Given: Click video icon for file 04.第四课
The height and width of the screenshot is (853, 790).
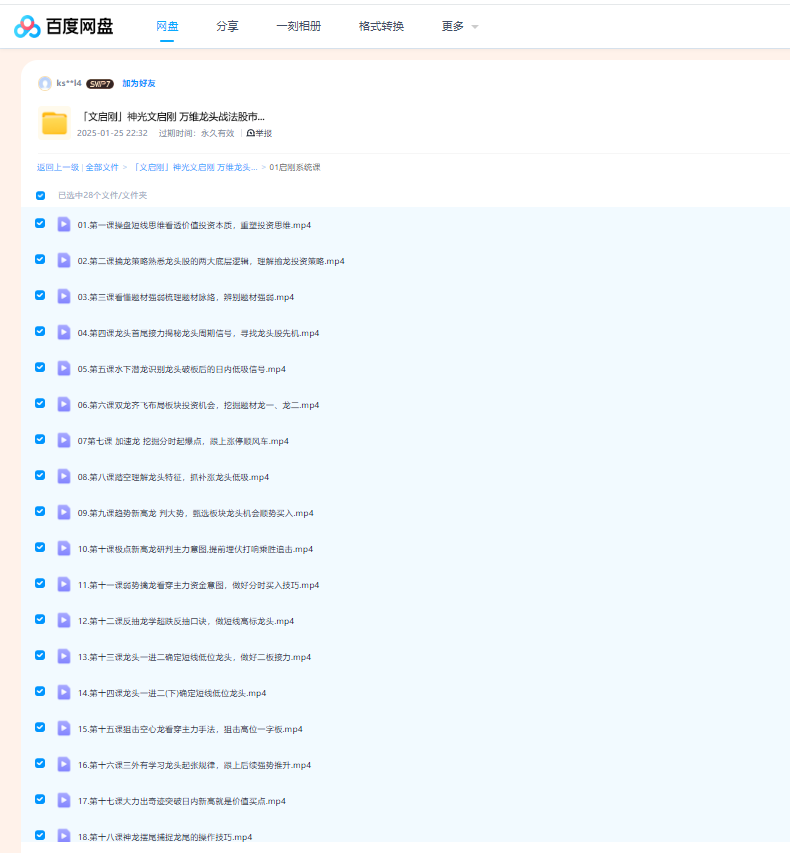Looking at the screenshot, I should (x=64, y=332).
